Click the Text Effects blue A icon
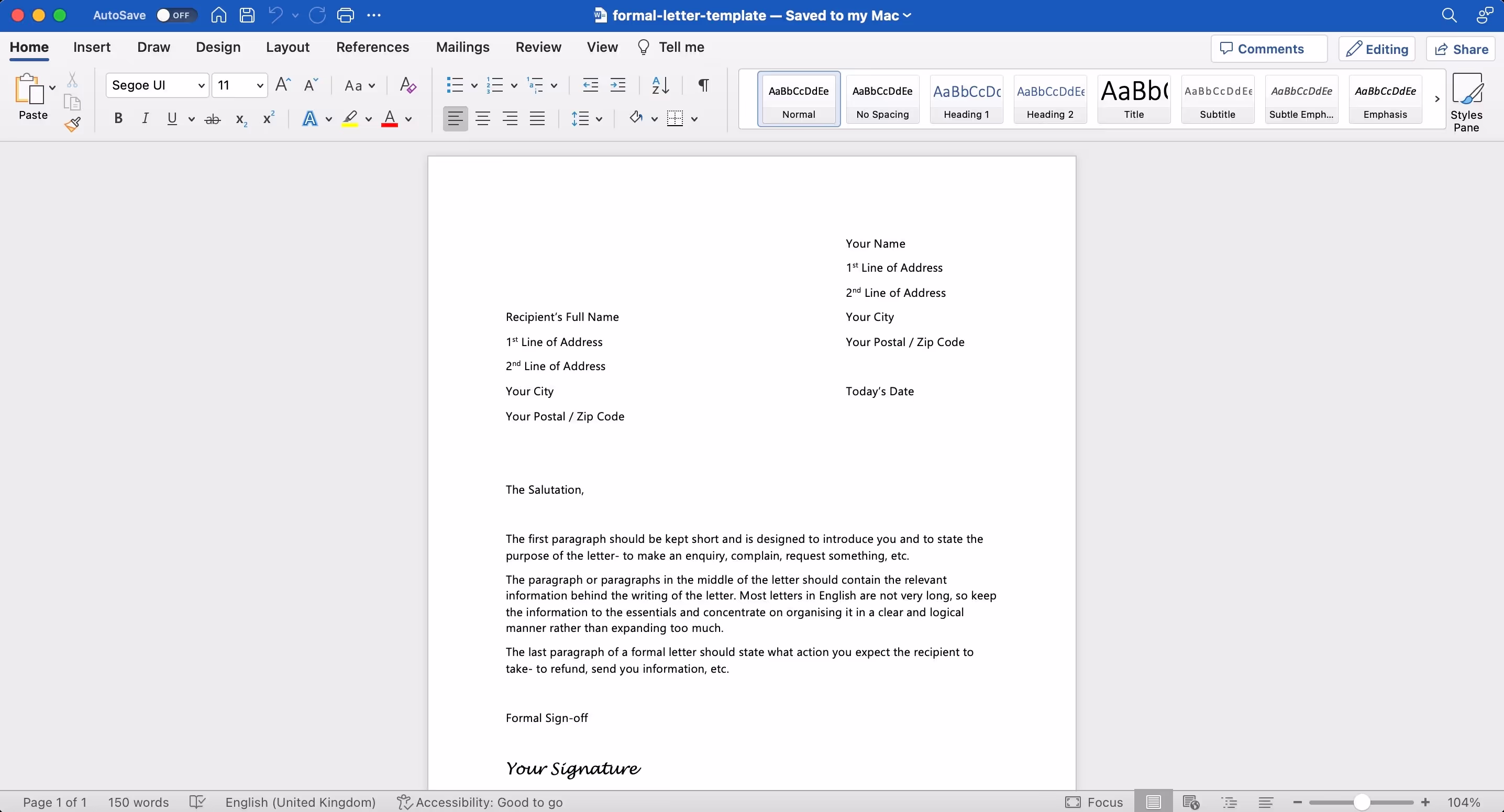 coord(310,118)
